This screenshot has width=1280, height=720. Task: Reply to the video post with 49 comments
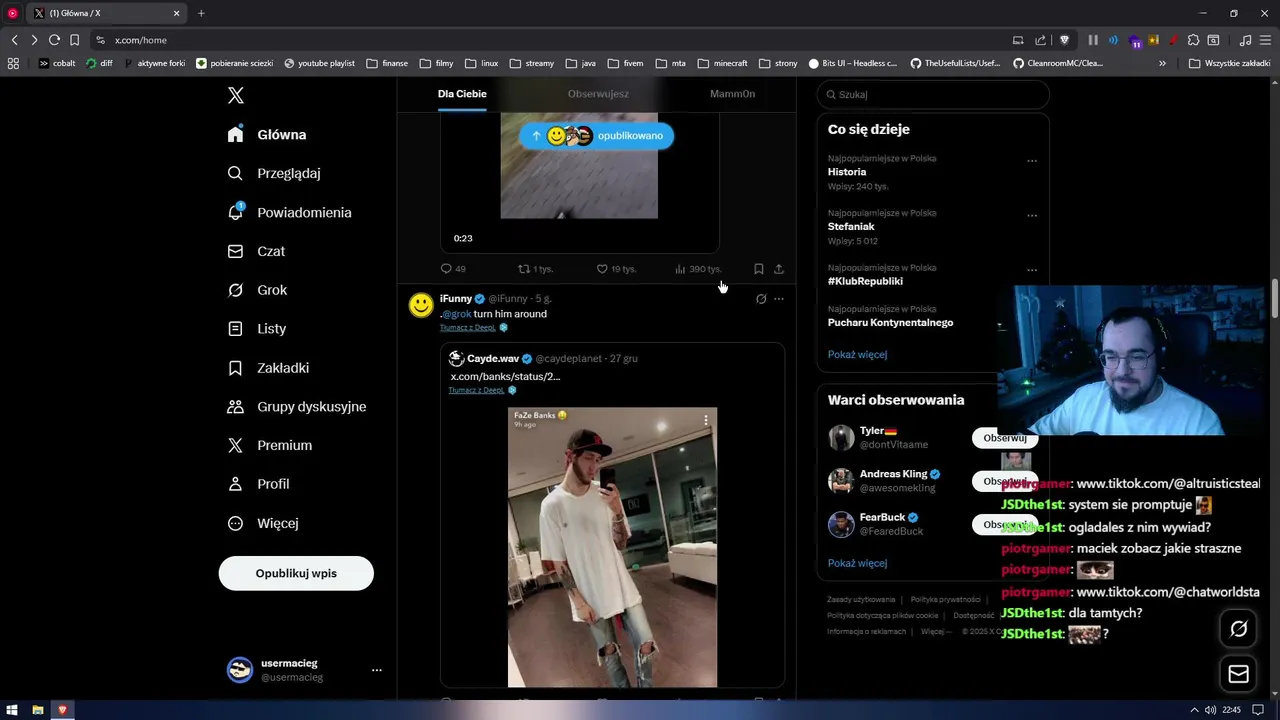click(453, 269)
